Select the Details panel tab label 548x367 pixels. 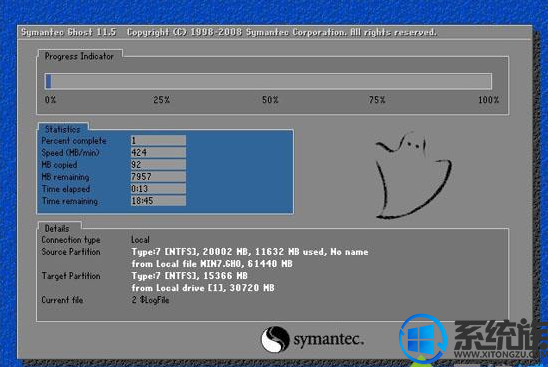click(57, 229)
